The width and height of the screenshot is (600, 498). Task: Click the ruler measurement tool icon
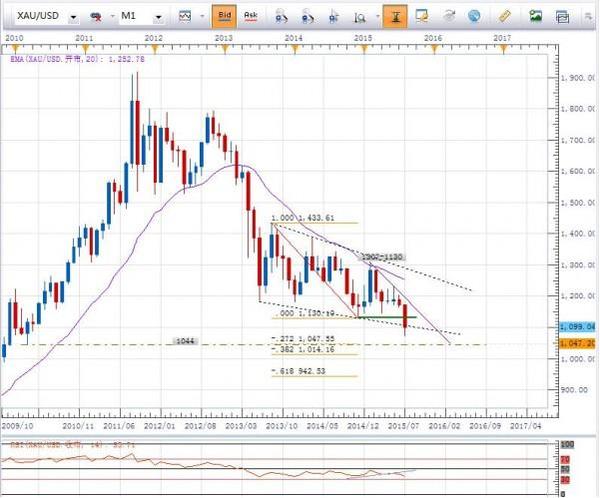[x=506, y=17]
